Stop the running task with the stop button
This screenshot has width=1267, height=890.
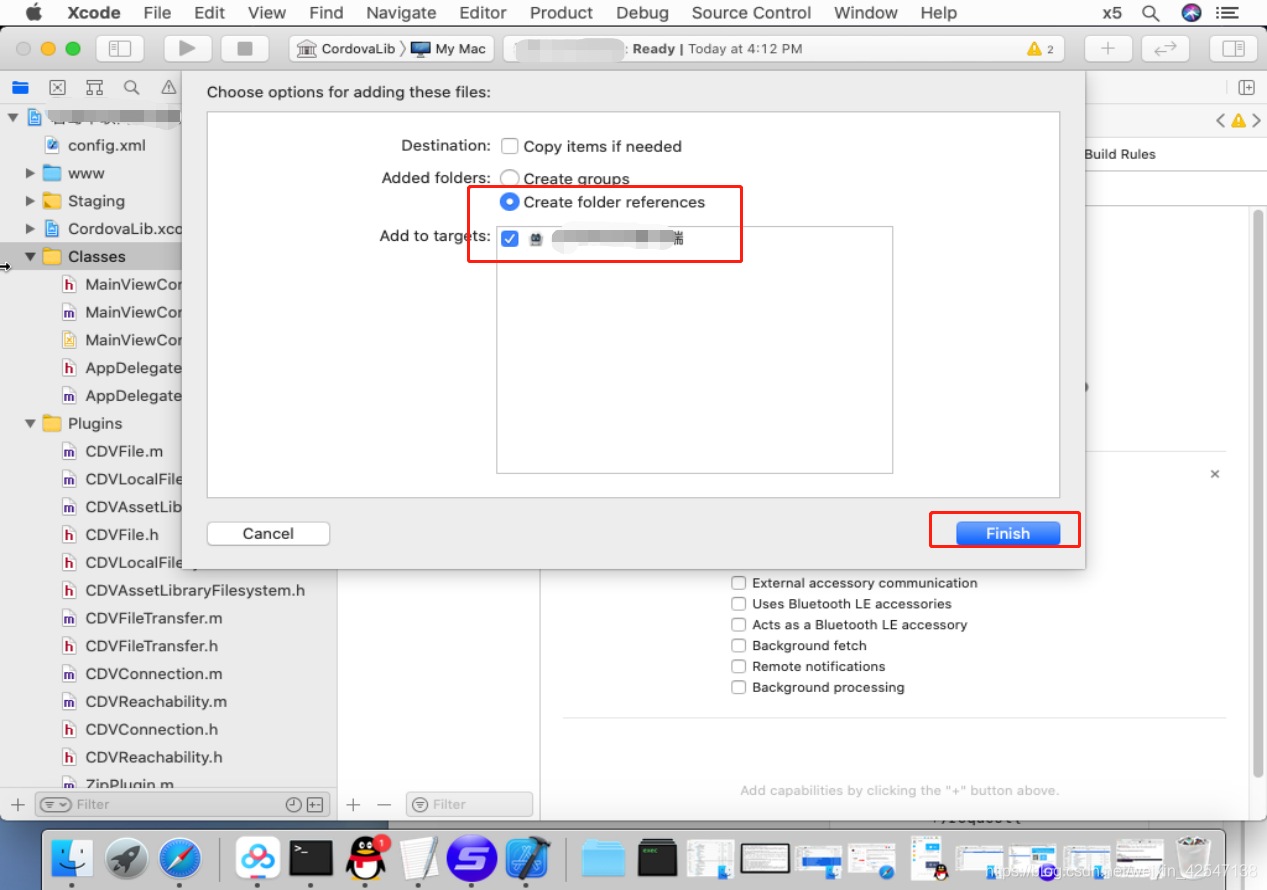(244, 48)
